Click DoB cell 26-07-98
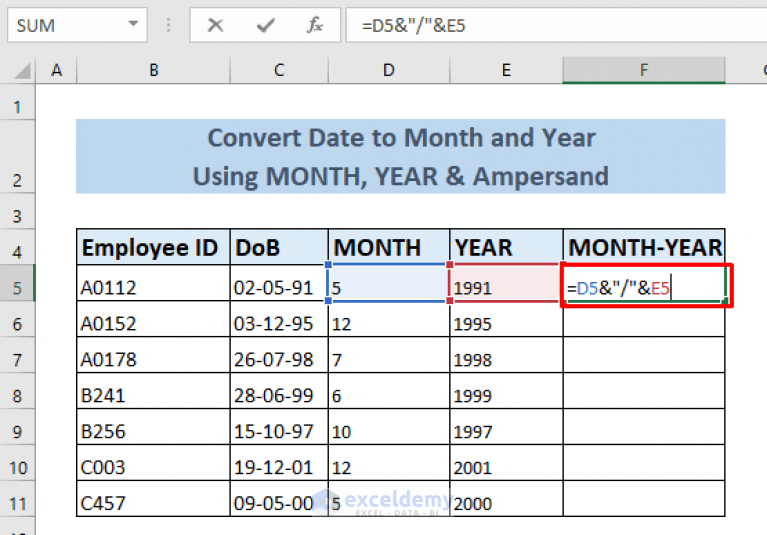 pyautogui.click(x=279, y=355)
